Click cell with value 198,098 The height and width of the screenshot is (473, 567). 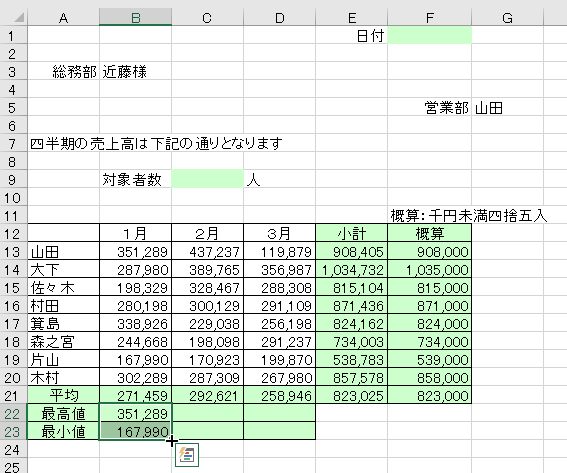click(208, 341)
